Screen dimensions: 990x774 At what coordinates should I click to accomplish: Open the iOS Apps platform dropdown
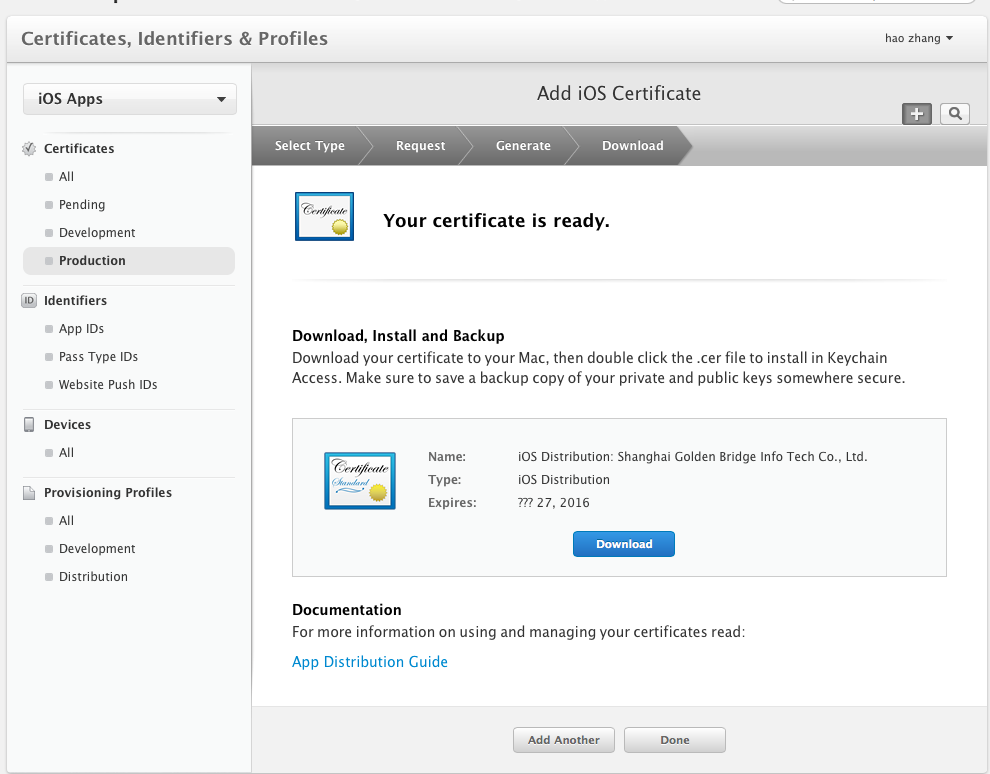[130, 99]
